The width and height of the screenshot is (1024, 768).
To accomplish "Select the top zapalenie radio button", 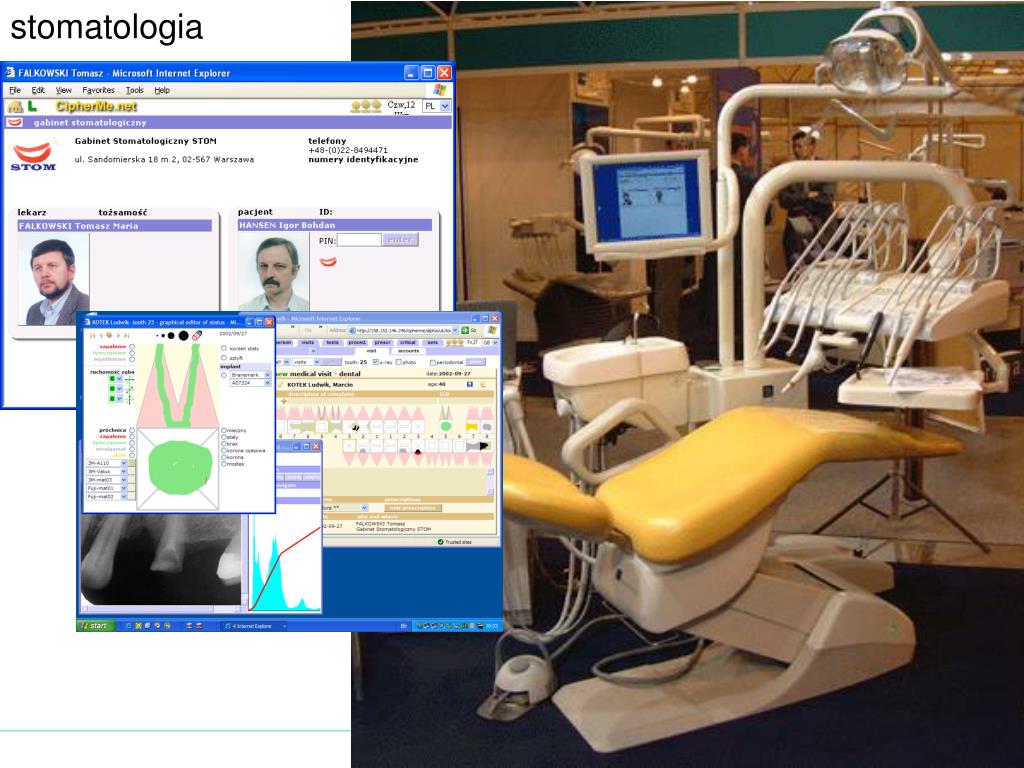I will (132, 347).
